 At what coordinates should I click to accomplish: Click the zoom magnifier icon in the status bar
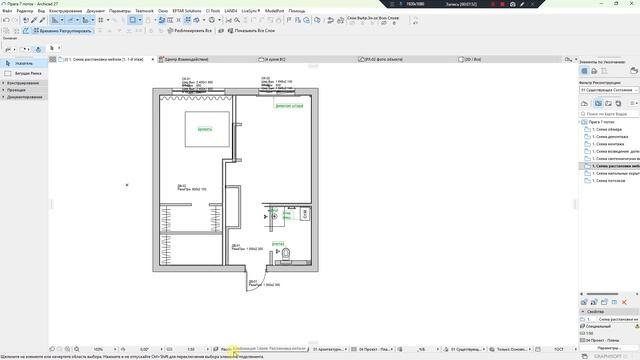76,349
